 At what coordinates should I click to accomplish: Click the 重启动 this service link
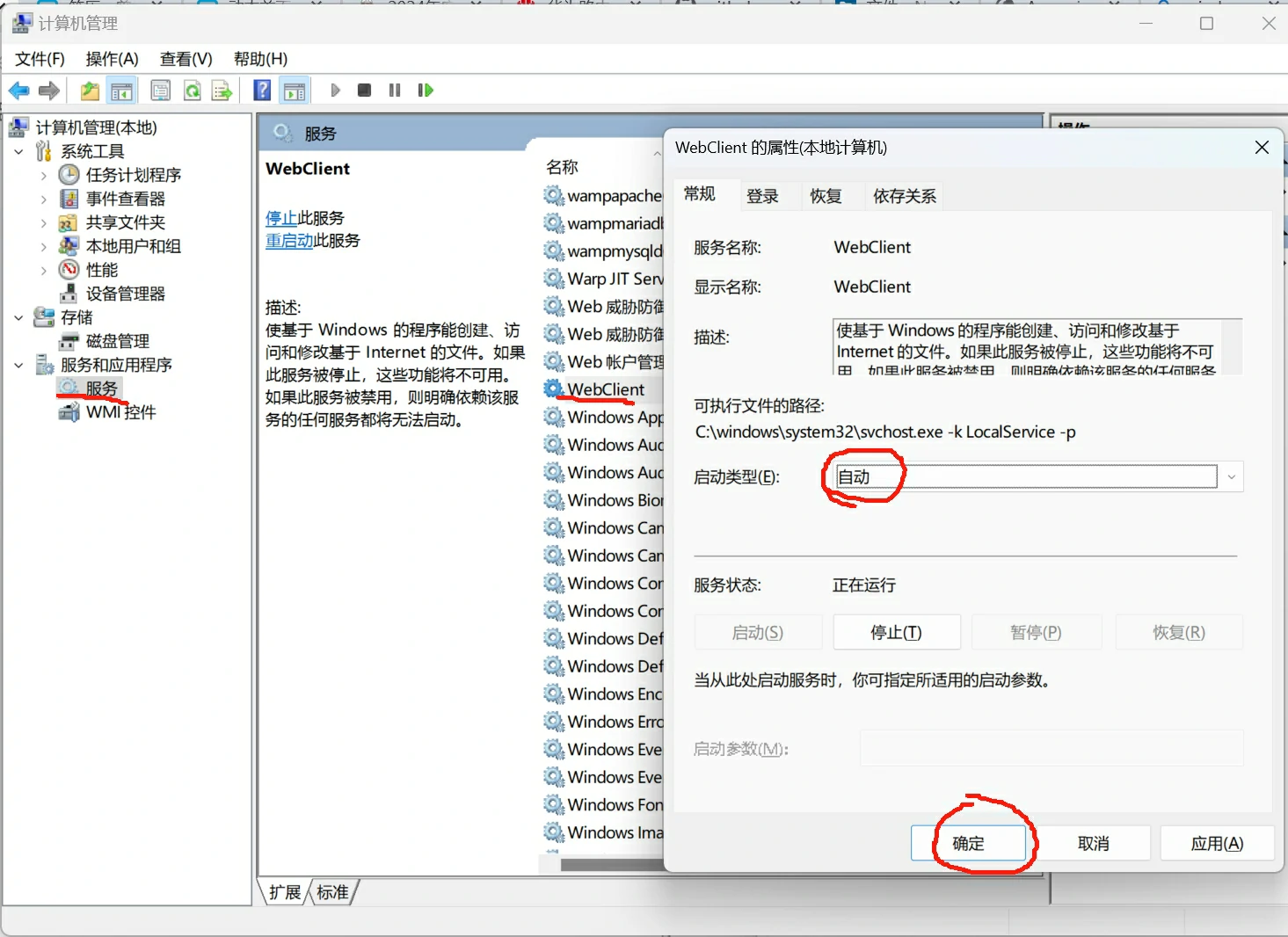tap(289, 241)
